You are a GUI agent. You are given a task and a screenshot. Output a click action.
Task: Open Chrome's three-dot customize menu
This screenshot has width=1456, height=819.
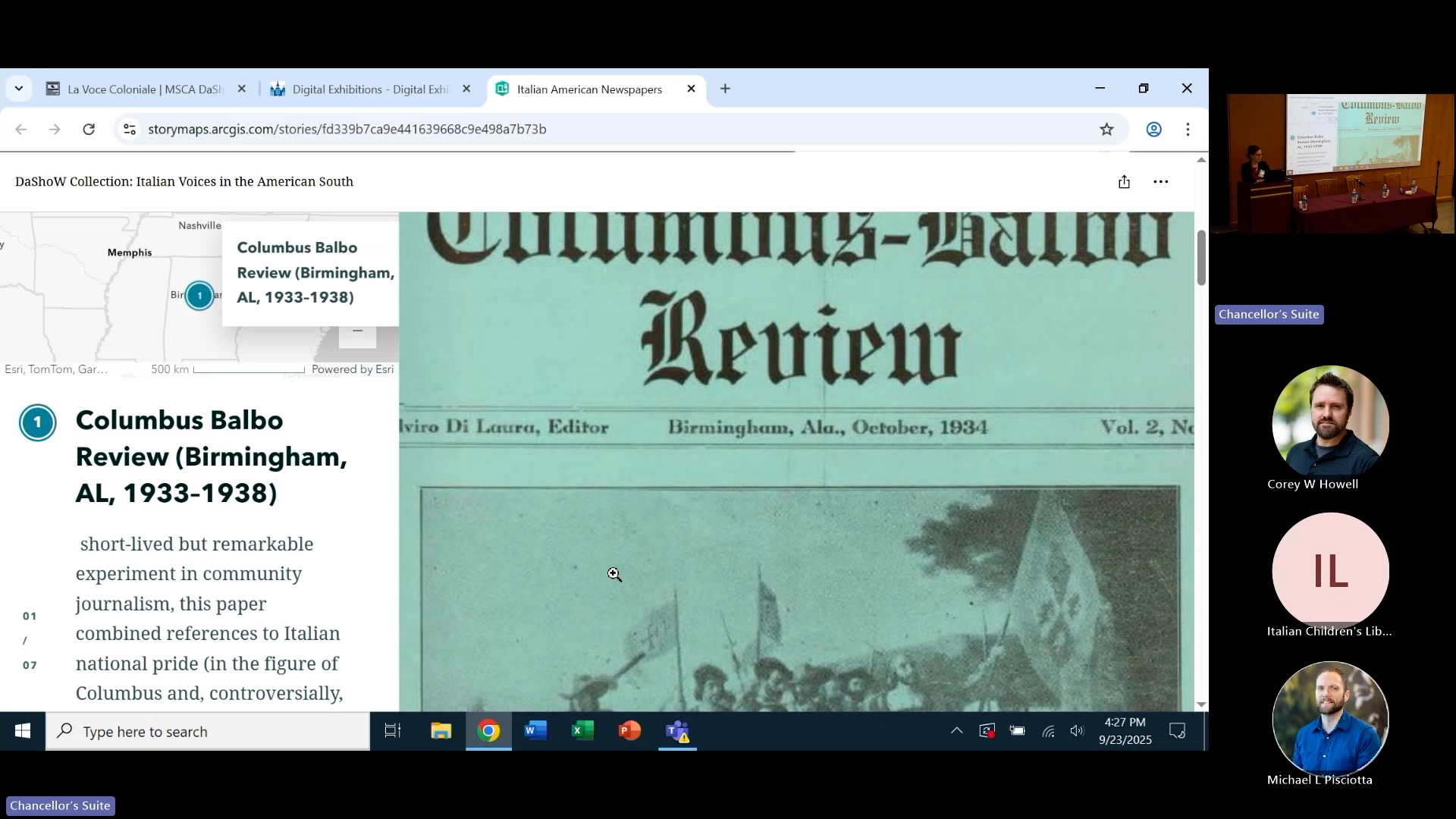point(1188,130)
